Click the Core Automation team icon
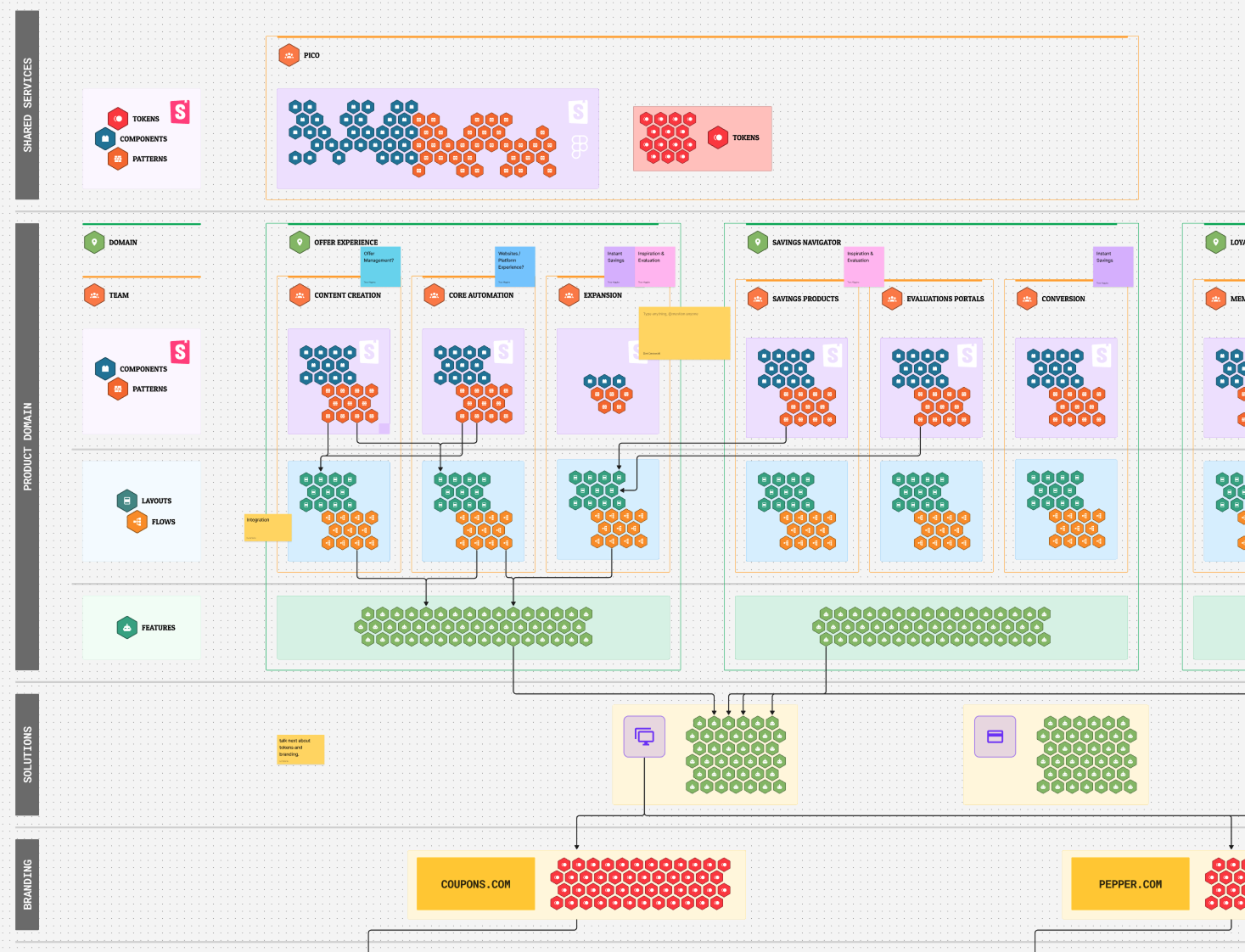1245x952 pixels. (x=434, y=295)
